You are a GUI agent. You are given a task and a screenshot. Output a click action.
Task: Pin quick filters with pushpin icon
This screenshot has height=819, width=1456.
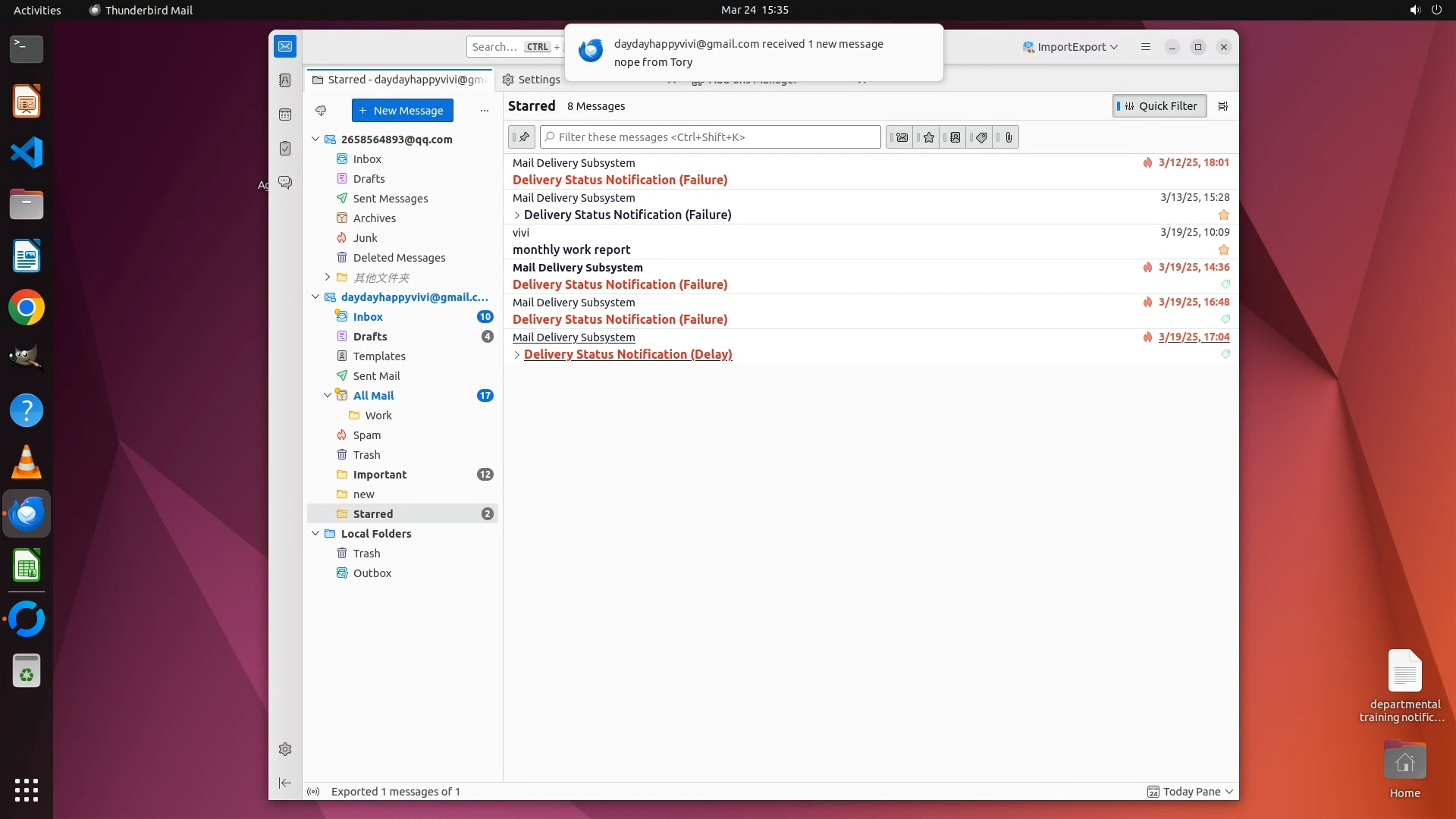[522, 137]
